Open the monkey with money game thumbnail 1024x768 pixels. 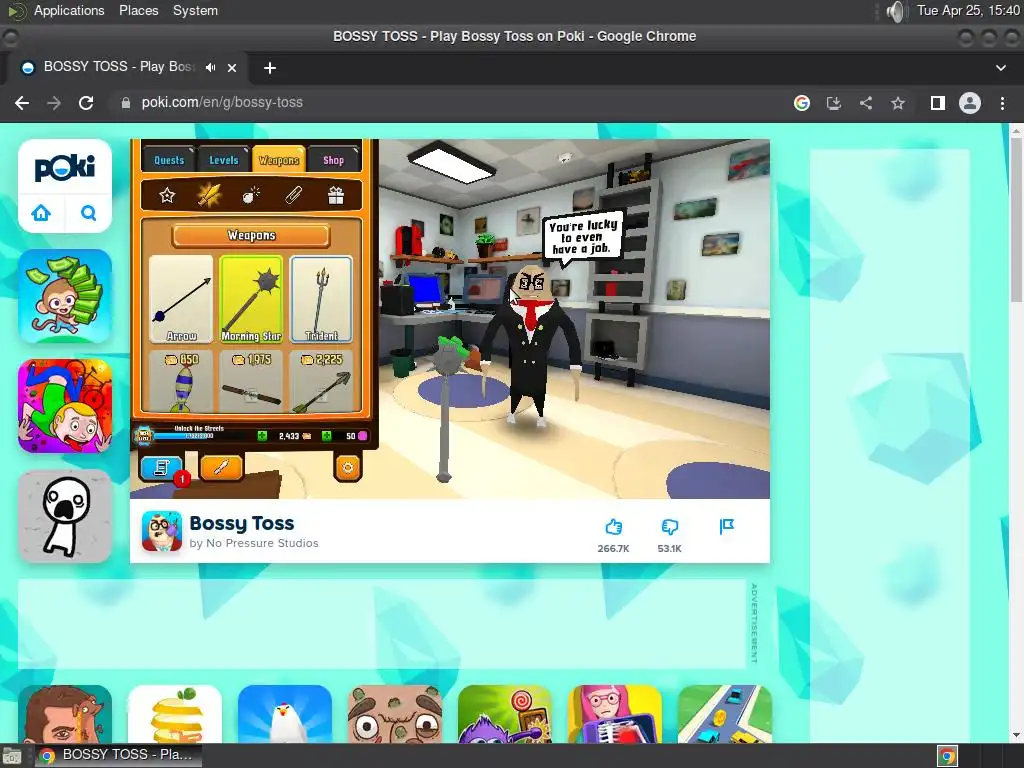65,296
